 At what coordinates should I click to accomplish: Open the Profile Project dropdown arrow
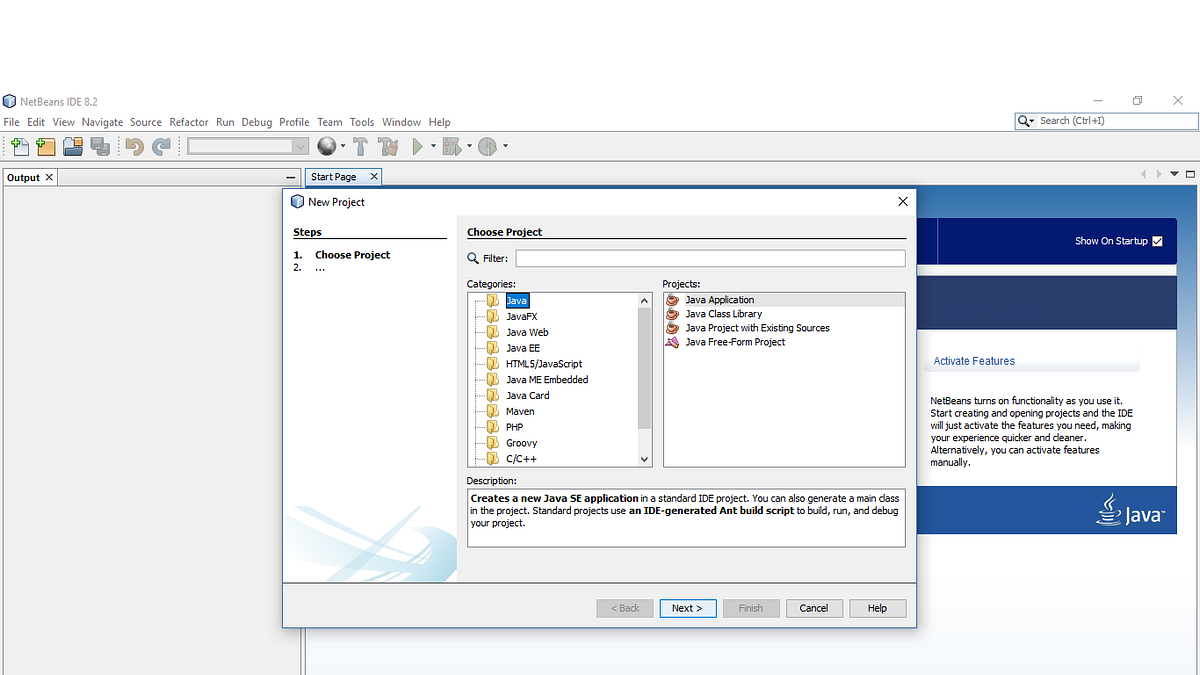point(505,146)
